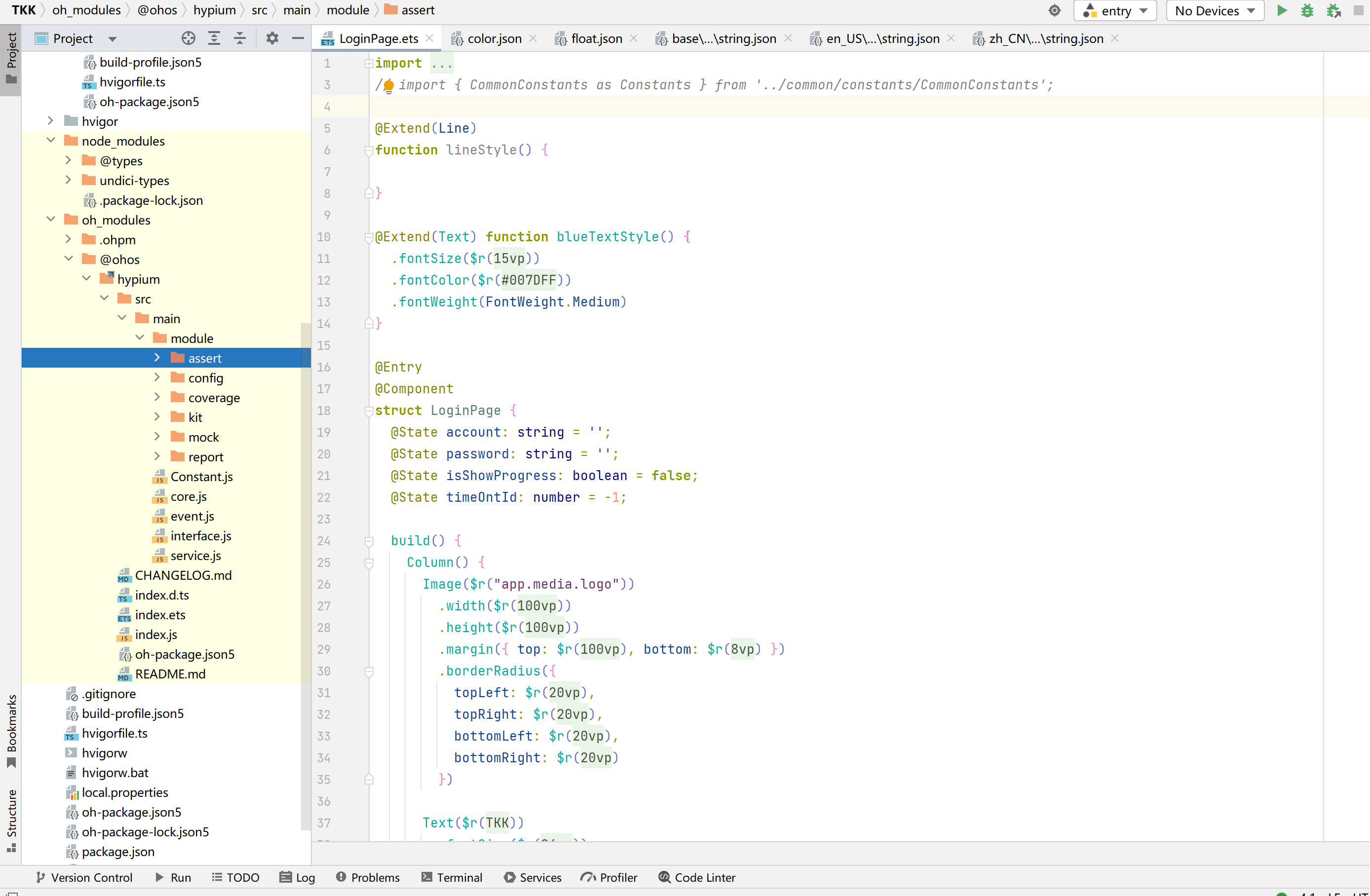Fold the build() method at line 24

(x=369, y=541)
